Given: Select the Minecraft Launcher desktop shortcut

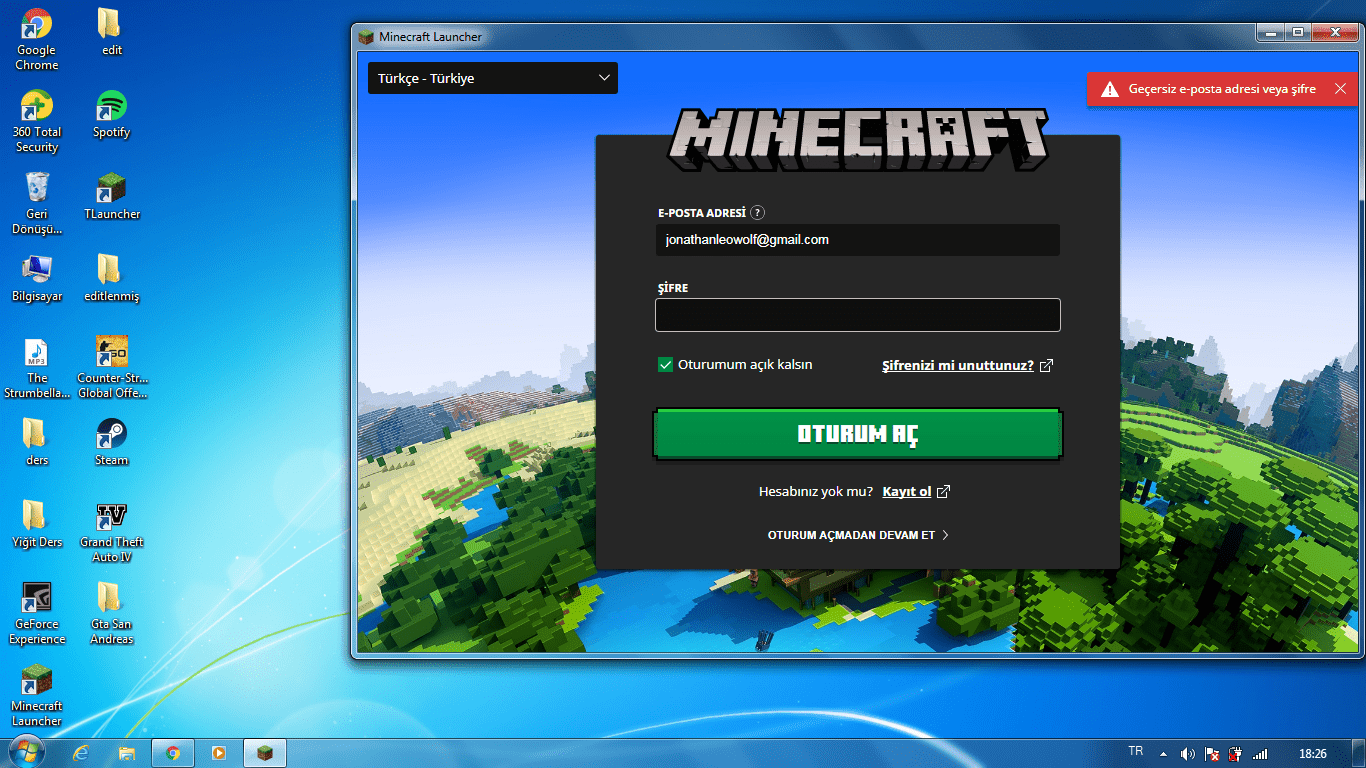Looking at the screenshot, I should (36, 696).
